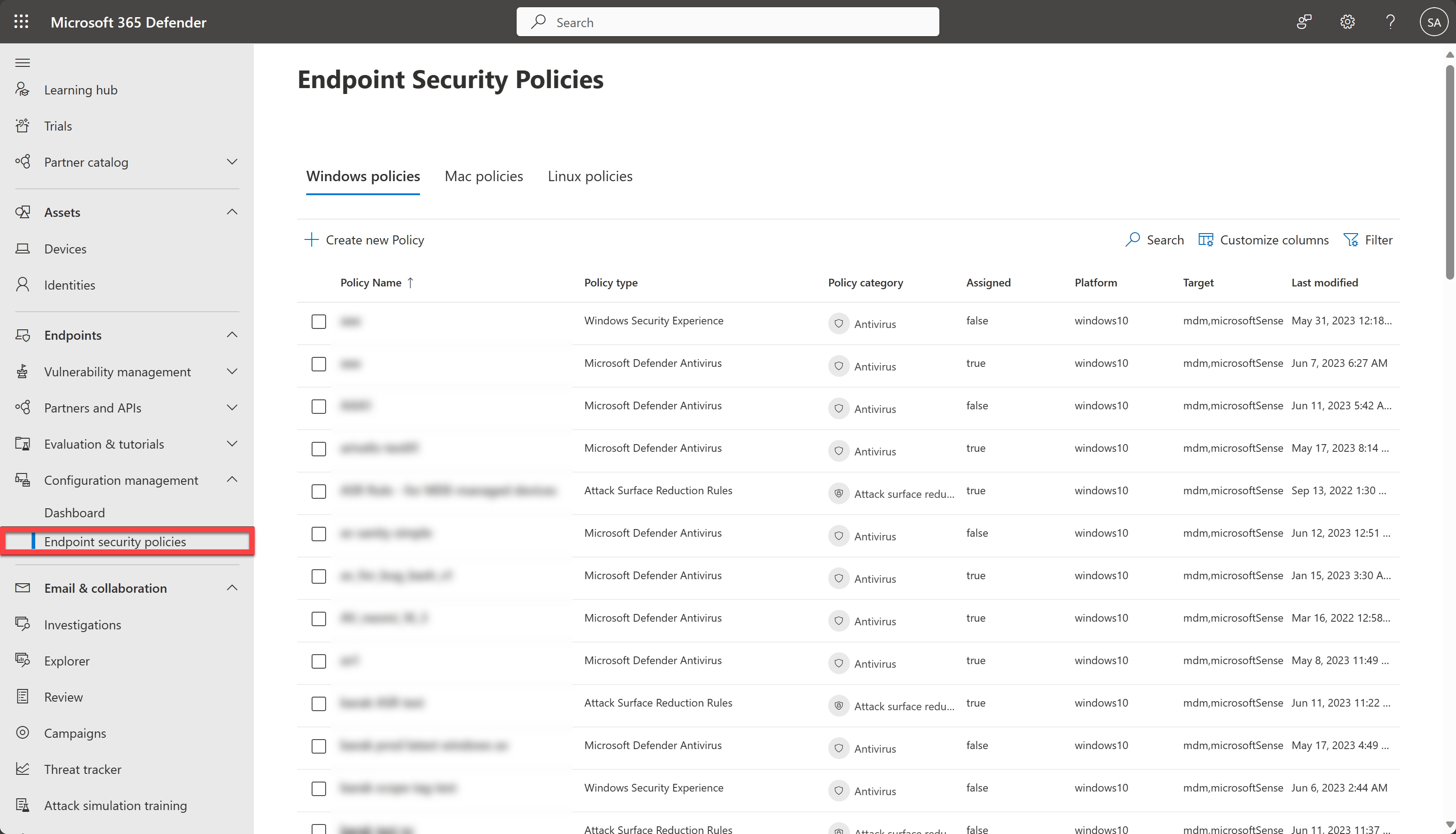The image size is (1456, 834).
Task: Click the Search input field in top bar
Action: pos(727,22)
